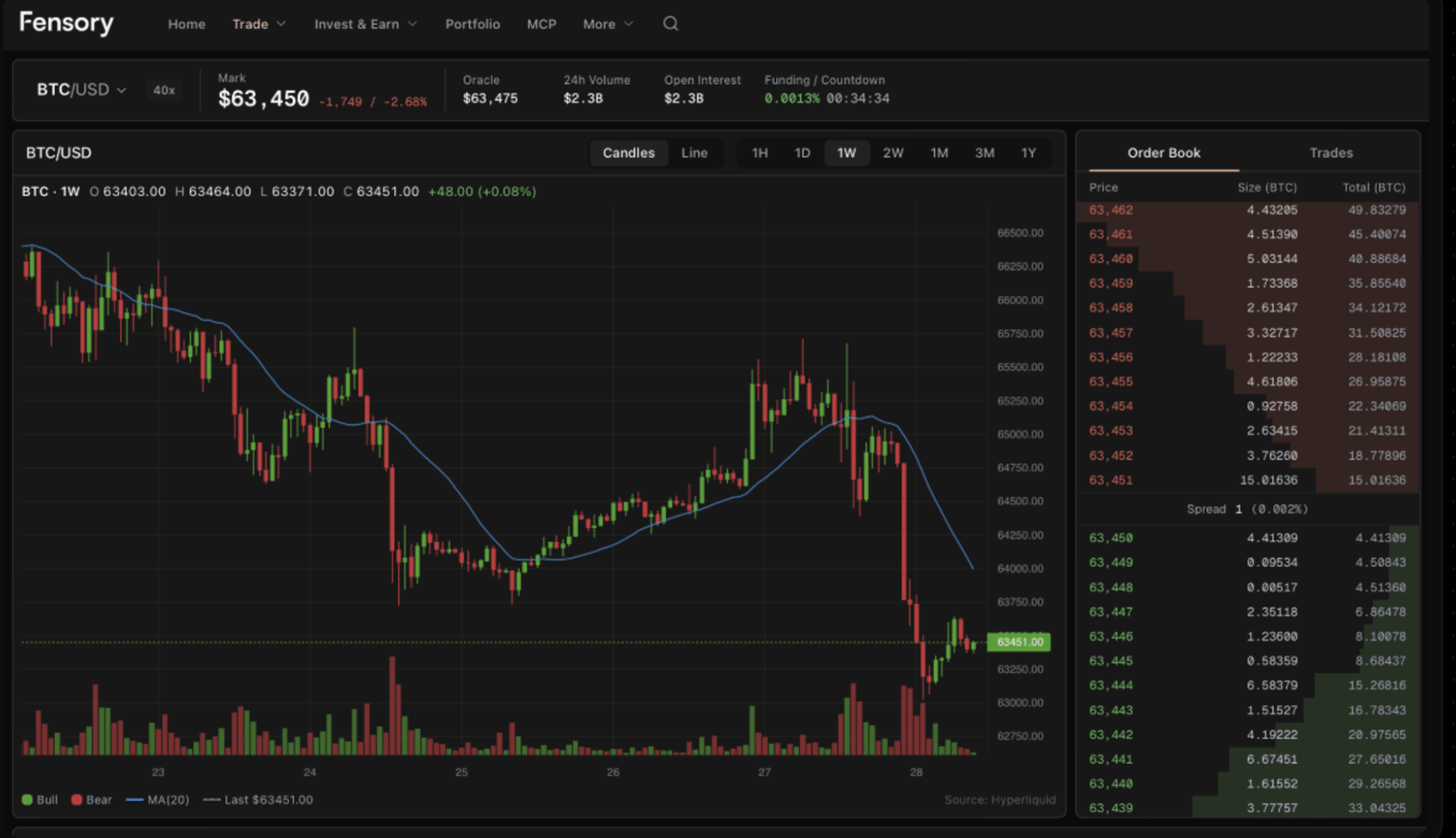Click the Spread 1 (0.002%) row
This screenshot has height=838, width=1456.
coord(1247,509)
